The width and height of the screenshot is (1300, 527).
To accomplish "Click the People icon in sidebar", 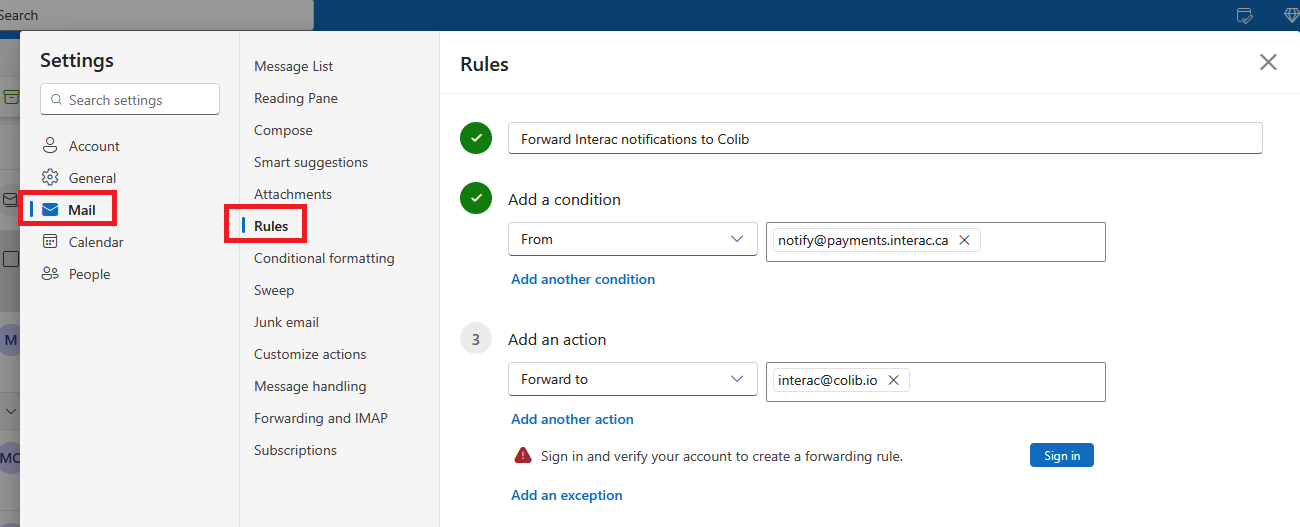I will [50, 274].
